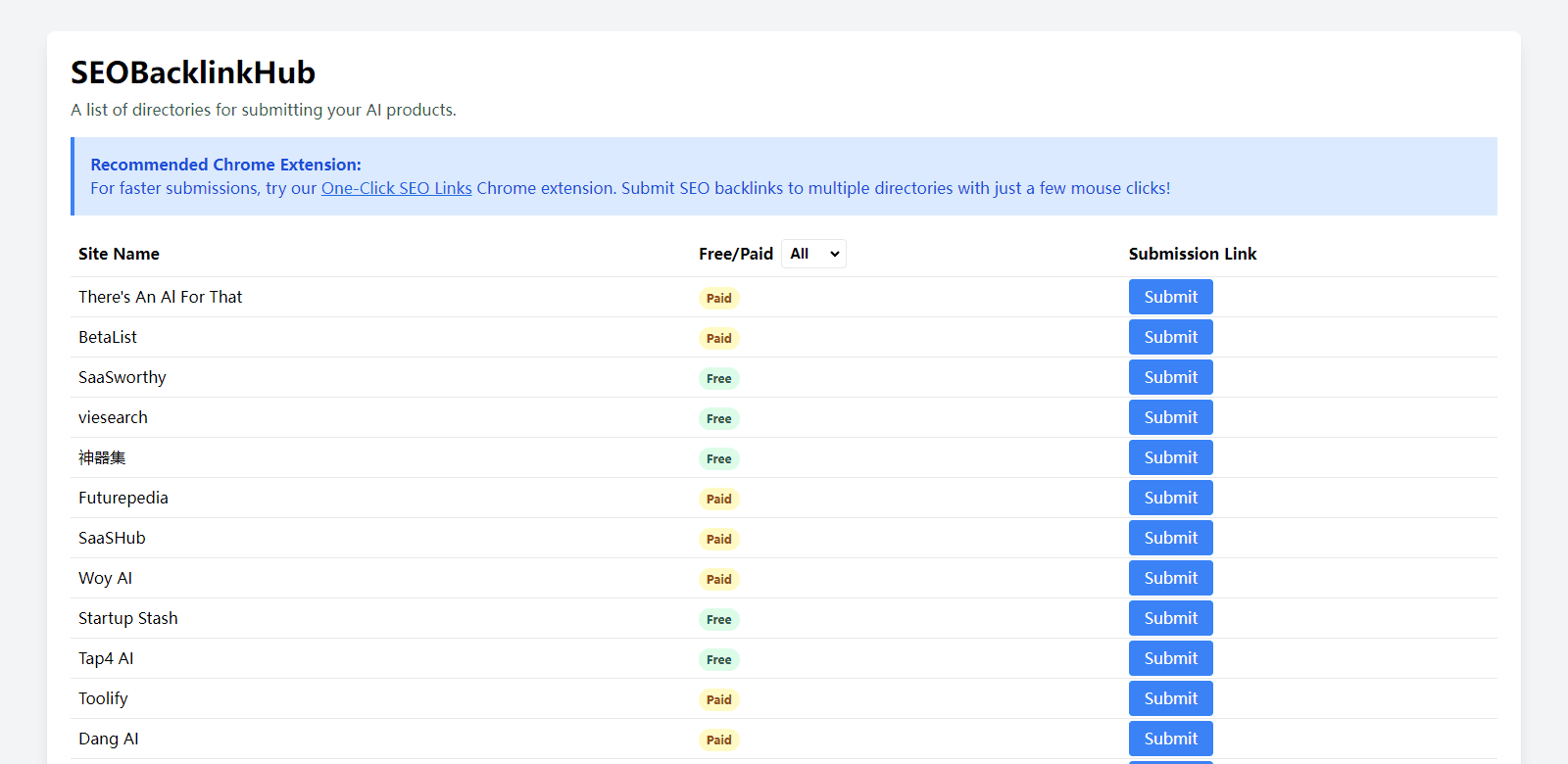Viewport: 1568px width, 764px height.
Task: Follow the One-Click SEO Links hyperlink
Action: pyautogui.click(x=397, y=188)
